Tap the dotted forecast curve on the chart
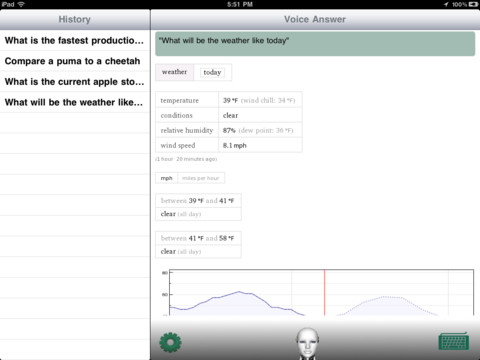 pos(387,305)
